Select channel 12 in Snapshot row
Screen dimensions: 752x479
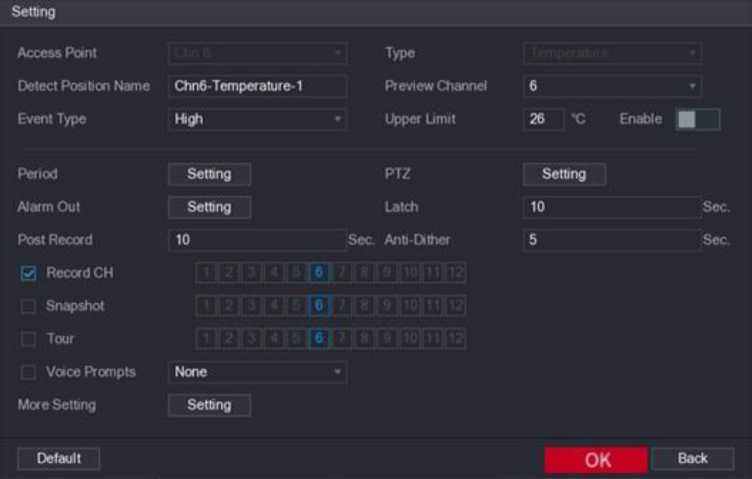pos(455,306)
